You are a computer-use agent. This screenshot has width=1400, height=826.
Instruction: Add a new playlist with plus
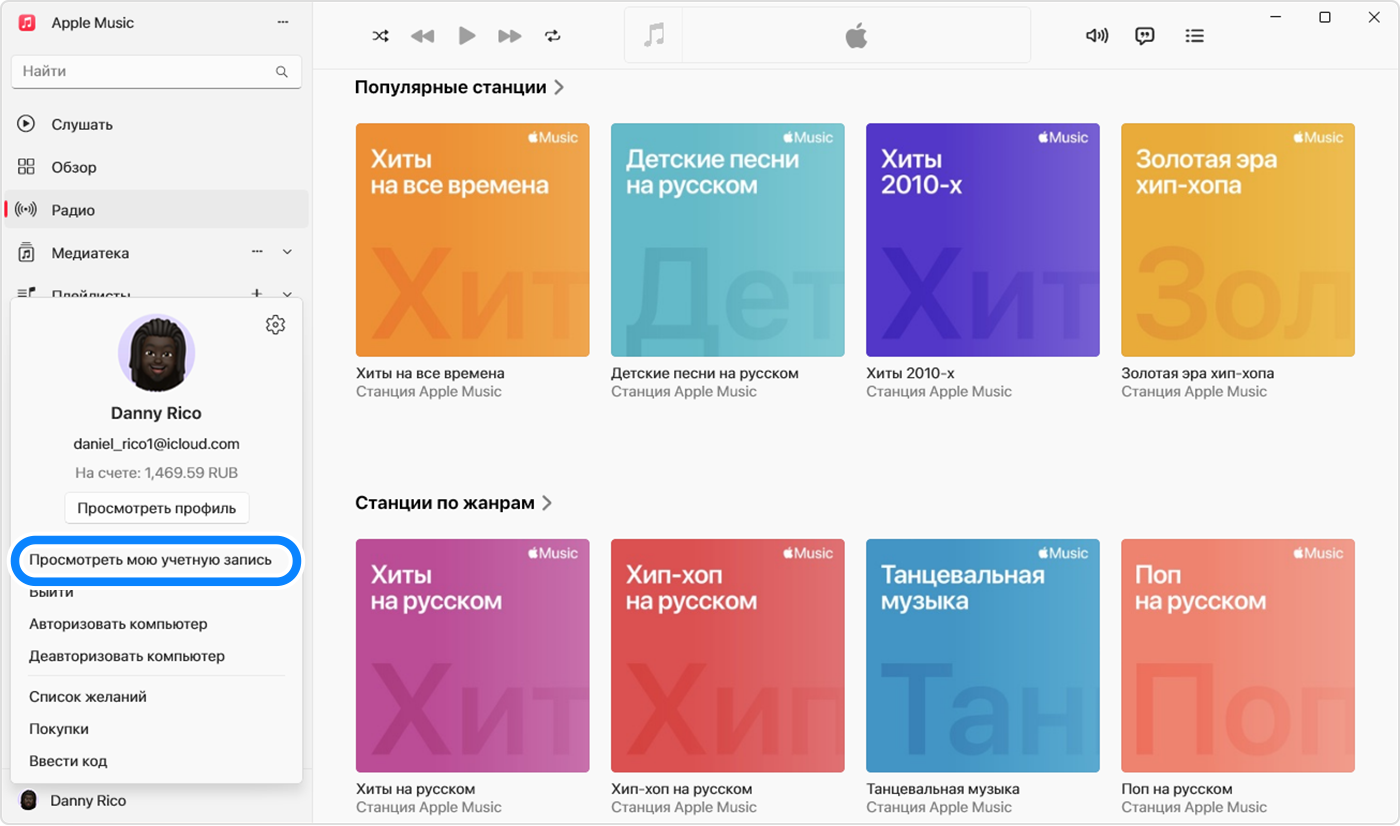[x=257, y=293]
